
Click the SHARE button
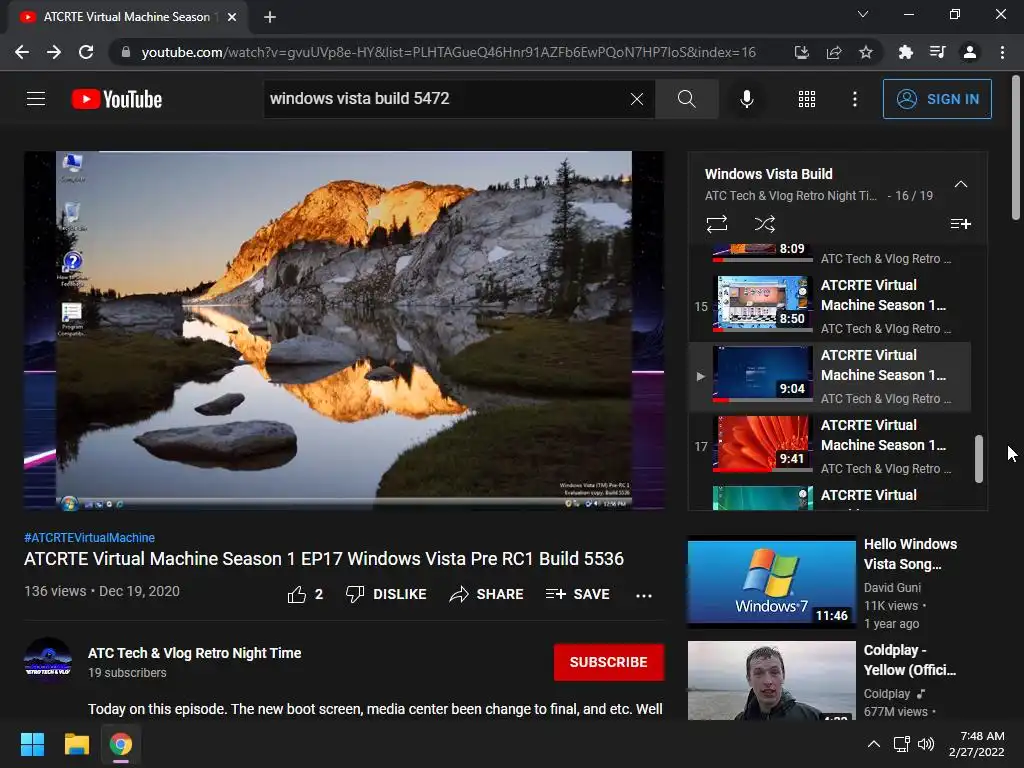[487, 594]
